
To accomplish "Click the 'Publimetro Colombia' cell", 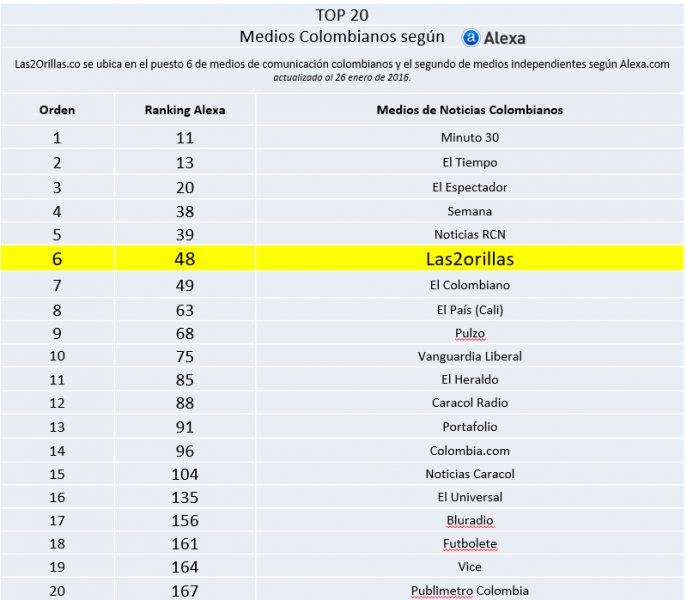I will pos(469,591).
